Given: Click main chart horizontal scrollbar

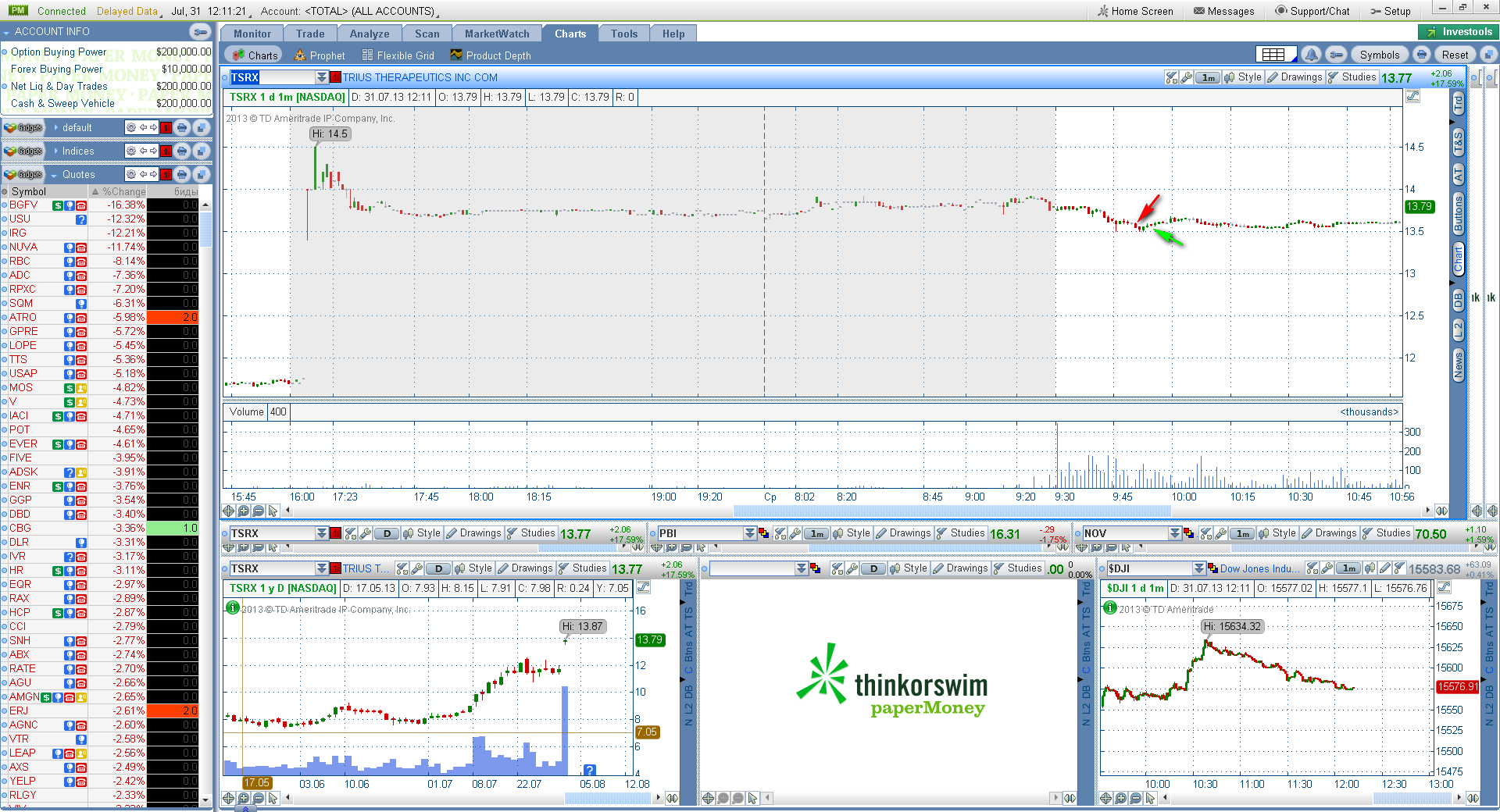Looking at the screenshot, I should pos(952,511).
